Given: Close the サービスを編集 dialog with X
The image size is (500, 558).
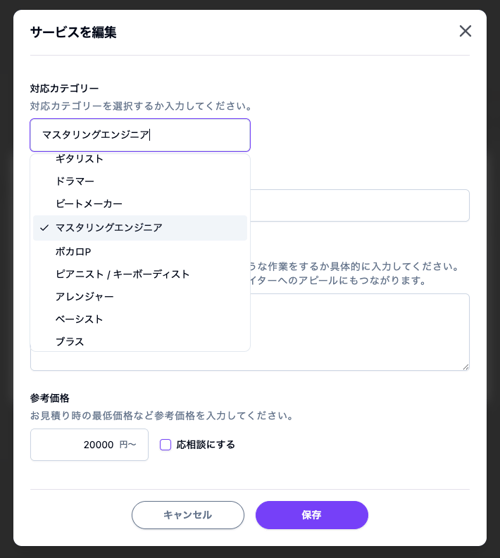Looking at the screenshot, I should coord(465,31).
